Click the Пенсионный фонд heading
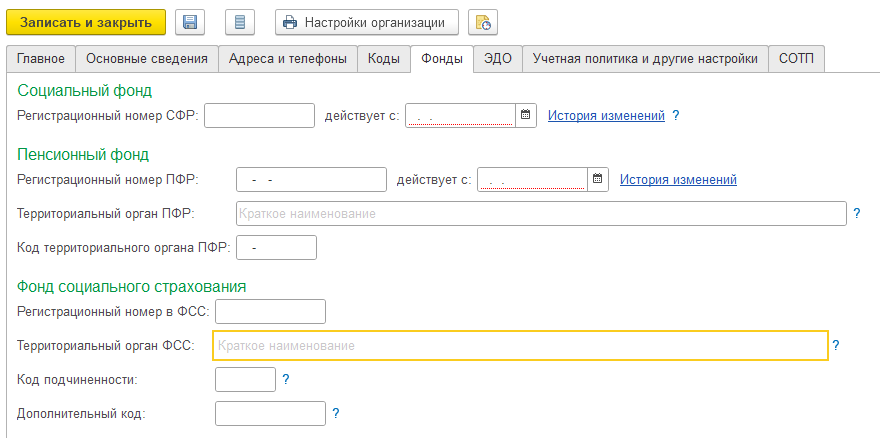This screenshot has height=438, width=880. pyautogui.click(x=83, y=154)
